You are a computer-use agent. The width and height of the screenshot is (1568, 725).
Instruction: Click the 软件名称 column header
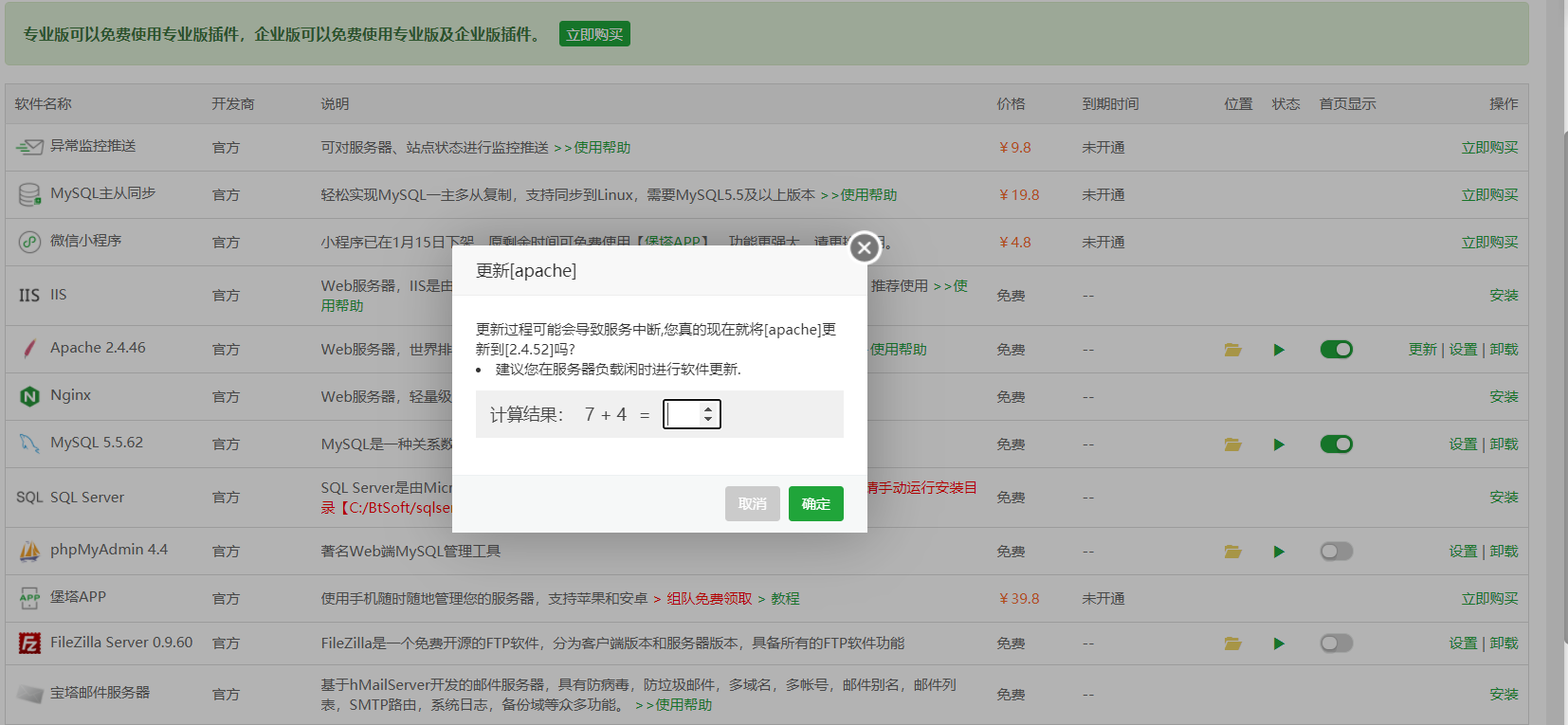44,104
